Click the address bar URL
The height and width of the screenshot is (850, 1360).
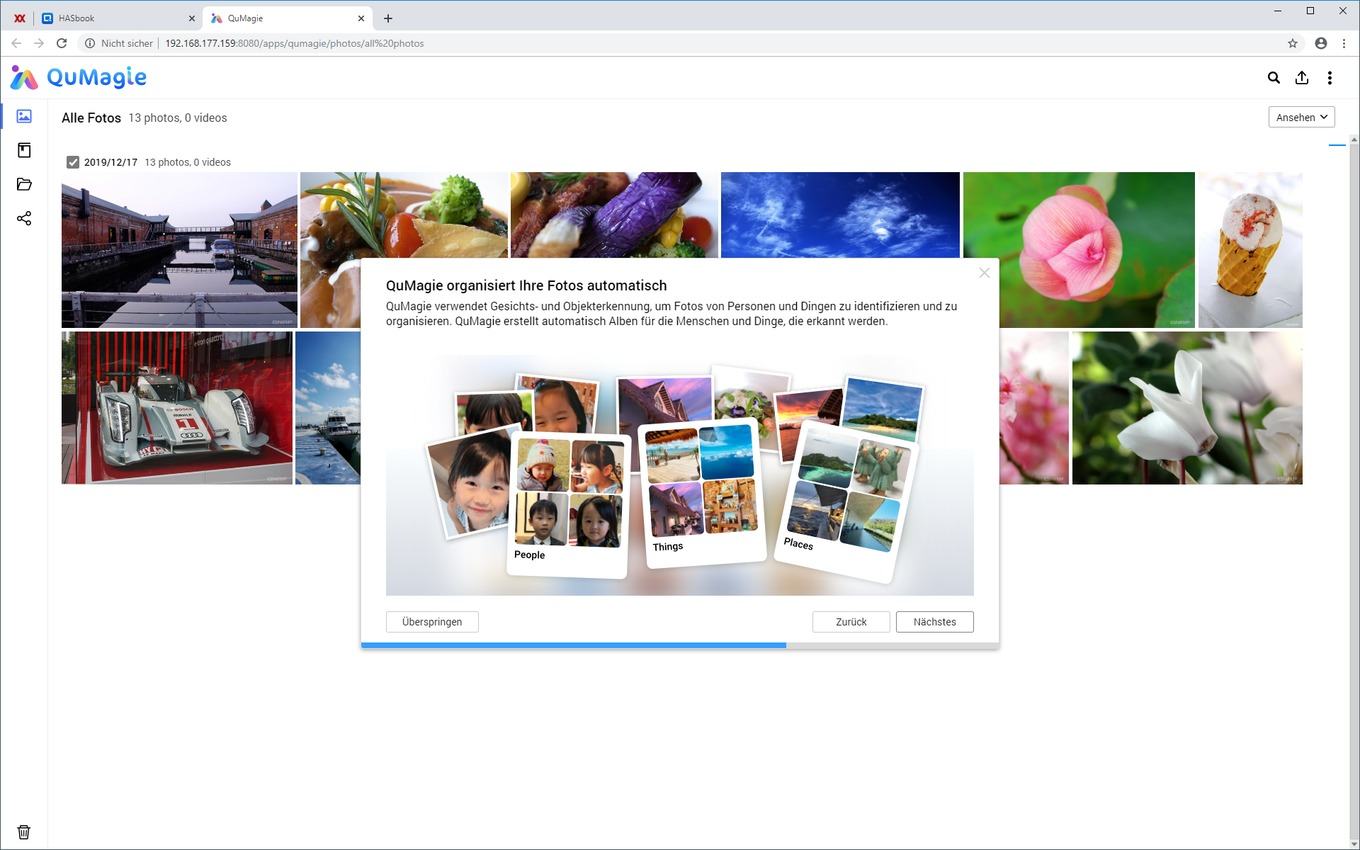pos(294,43)
